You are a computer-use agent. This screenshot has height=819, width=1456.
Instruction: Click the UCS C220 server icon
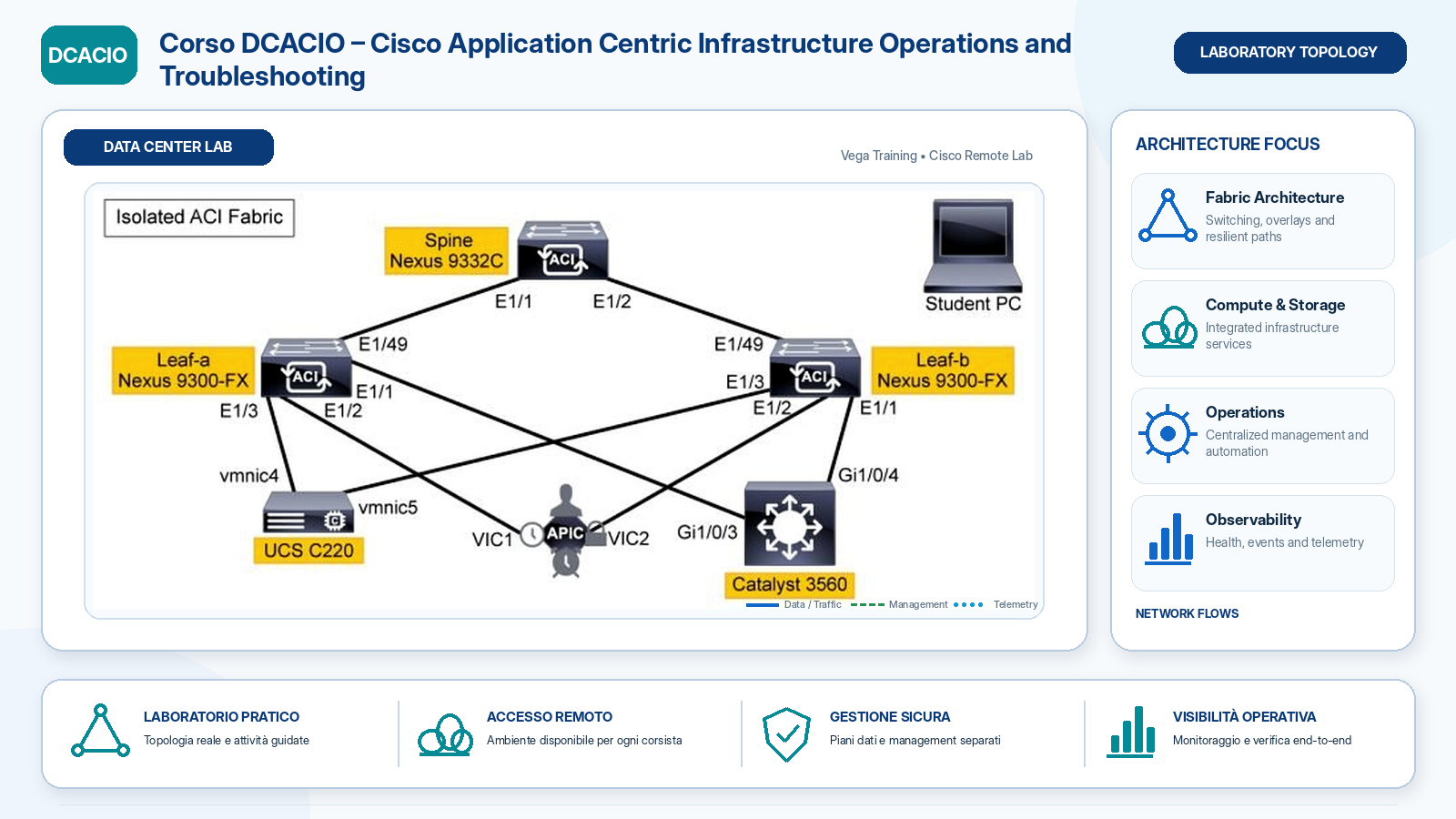[x=308, y=512]
